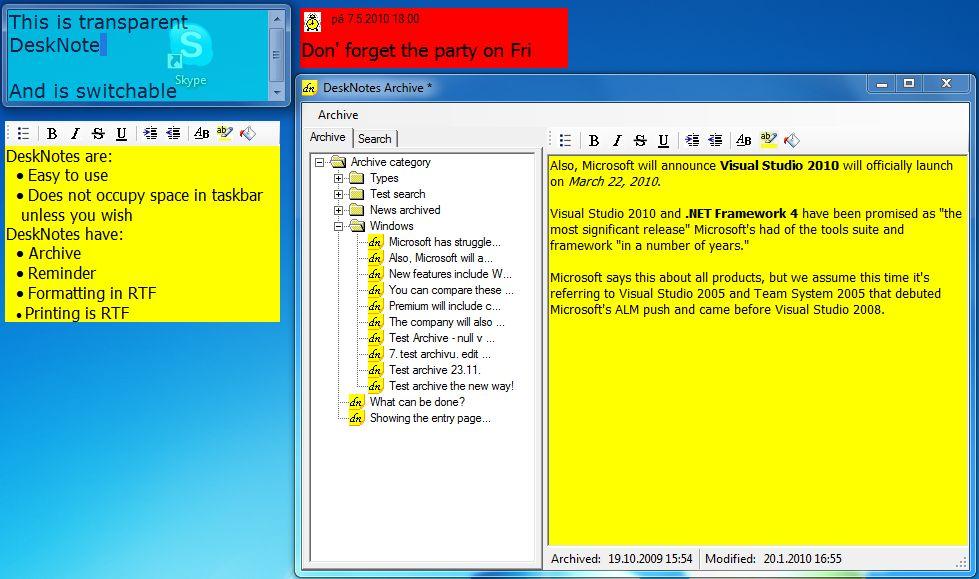Image resolution: width=979 pixels, height=579 pixels.
Task: Open the note 'Test archive 23.11.'
Action: pyautogui.click(x=435, y=370)
